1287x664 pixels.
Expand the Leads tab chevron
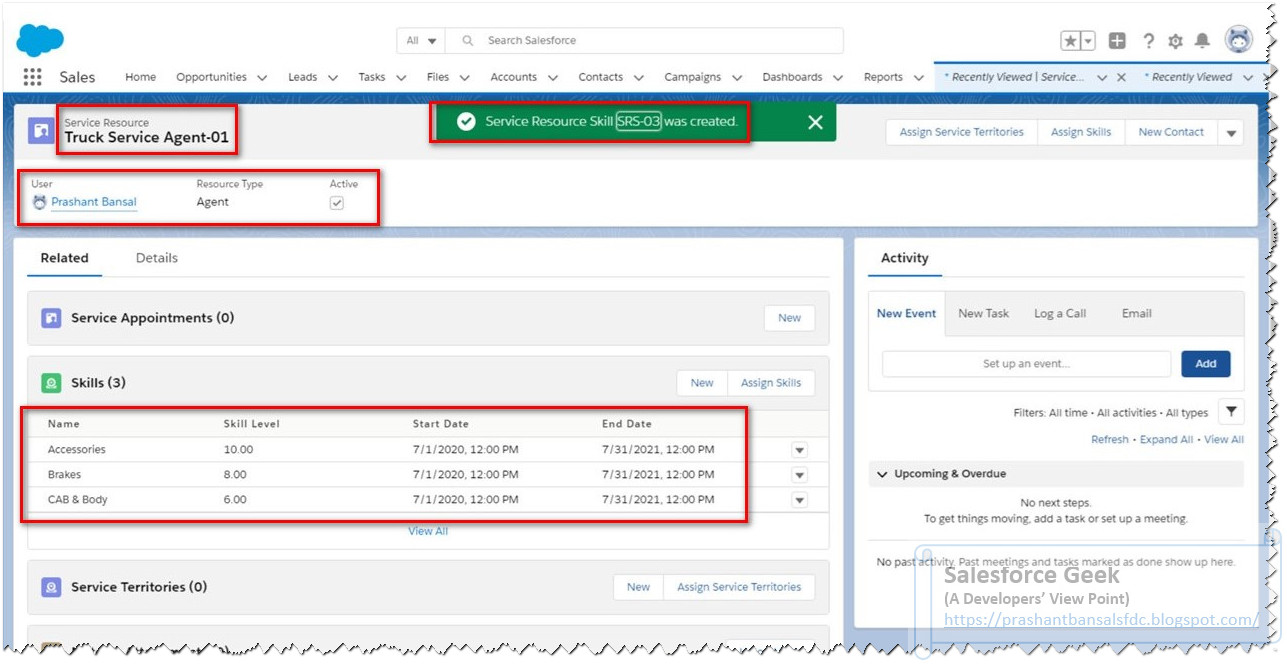pyautogui.click(x=333, y=77)
